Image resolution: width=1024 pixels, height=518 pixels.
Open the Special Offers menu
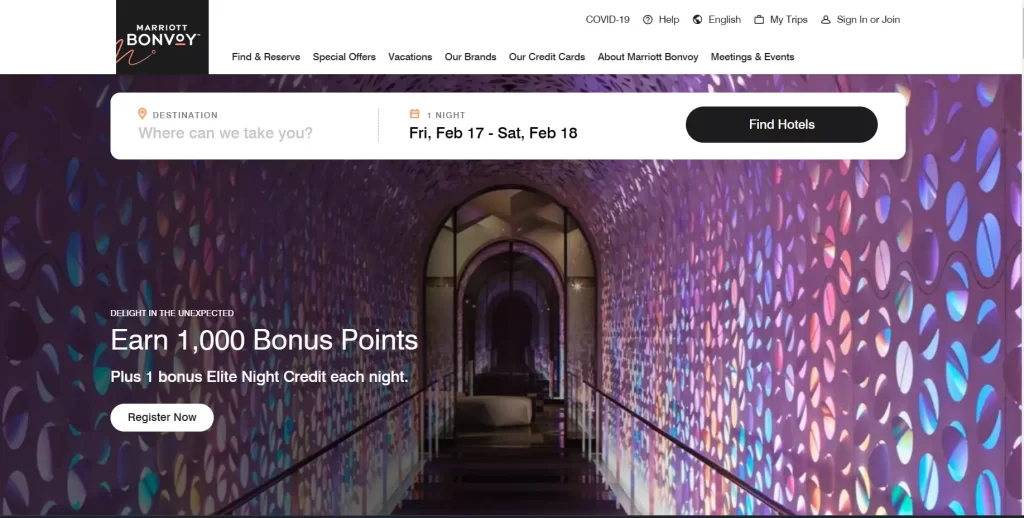click(x=344, y=57)
